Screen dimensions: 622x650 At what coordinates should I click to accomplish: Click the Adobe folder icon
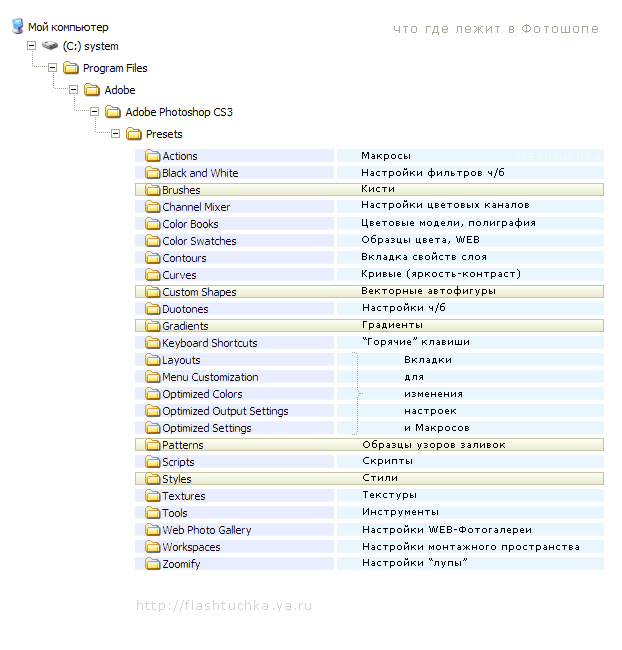(92, 90)
